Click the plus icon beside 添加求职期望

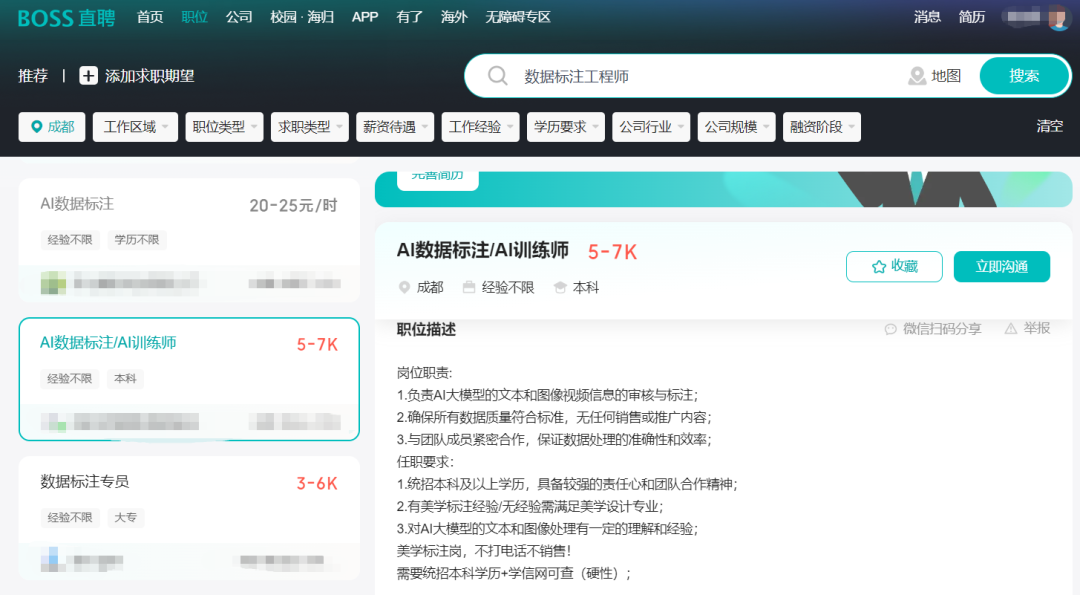click(88, 76)
